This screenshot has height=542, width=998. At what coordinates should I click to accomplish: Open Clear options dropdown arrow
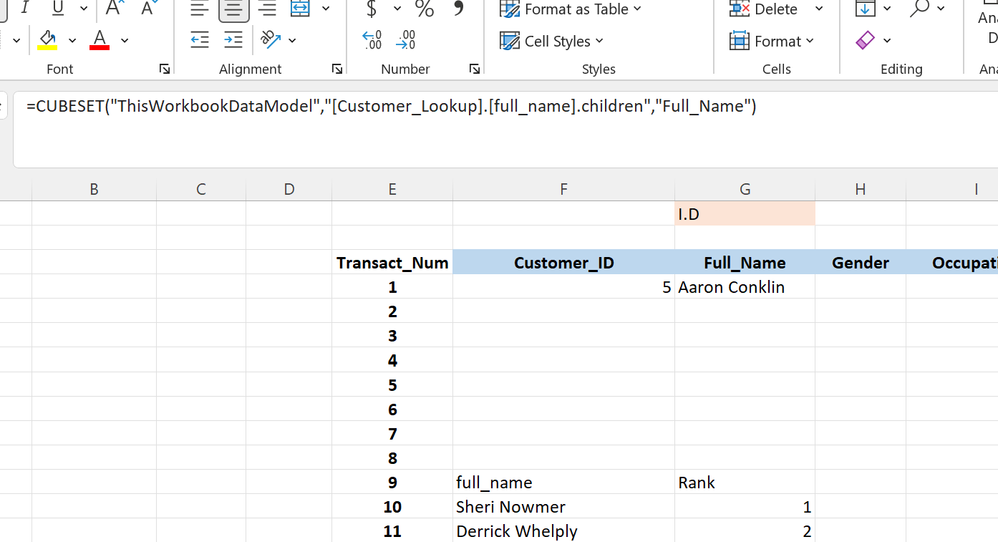(x=887, y=41)
